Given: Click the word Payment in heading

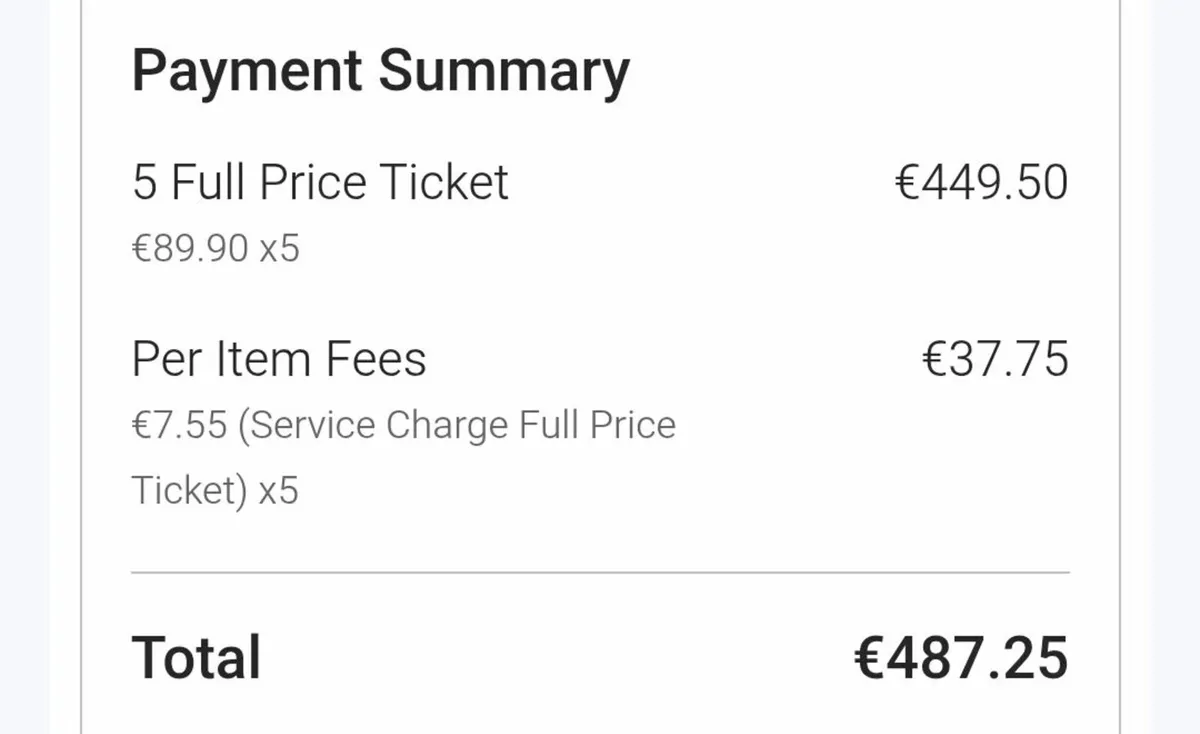Looking at the screenshot, I should (x=247, y=70).
